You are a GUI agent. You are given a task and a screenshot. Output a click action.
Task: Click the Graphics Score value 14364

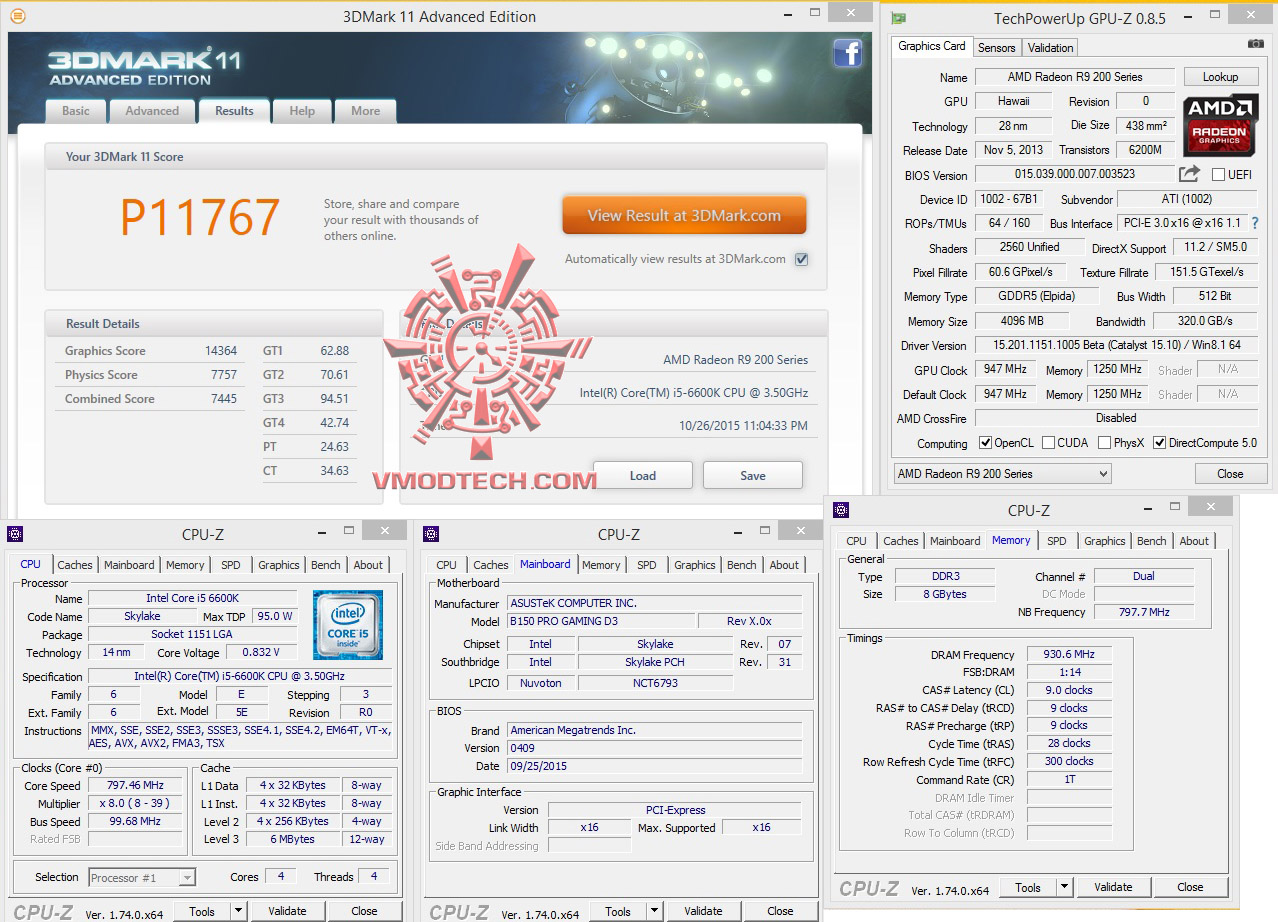point(220,351)
